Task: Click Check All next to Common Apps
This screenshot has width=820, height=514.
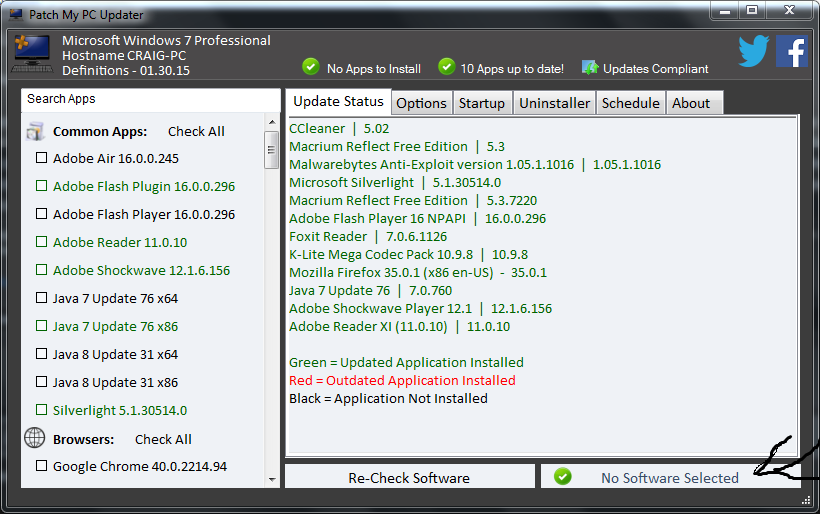Action: pyautogui.click(x=196, y=132)
